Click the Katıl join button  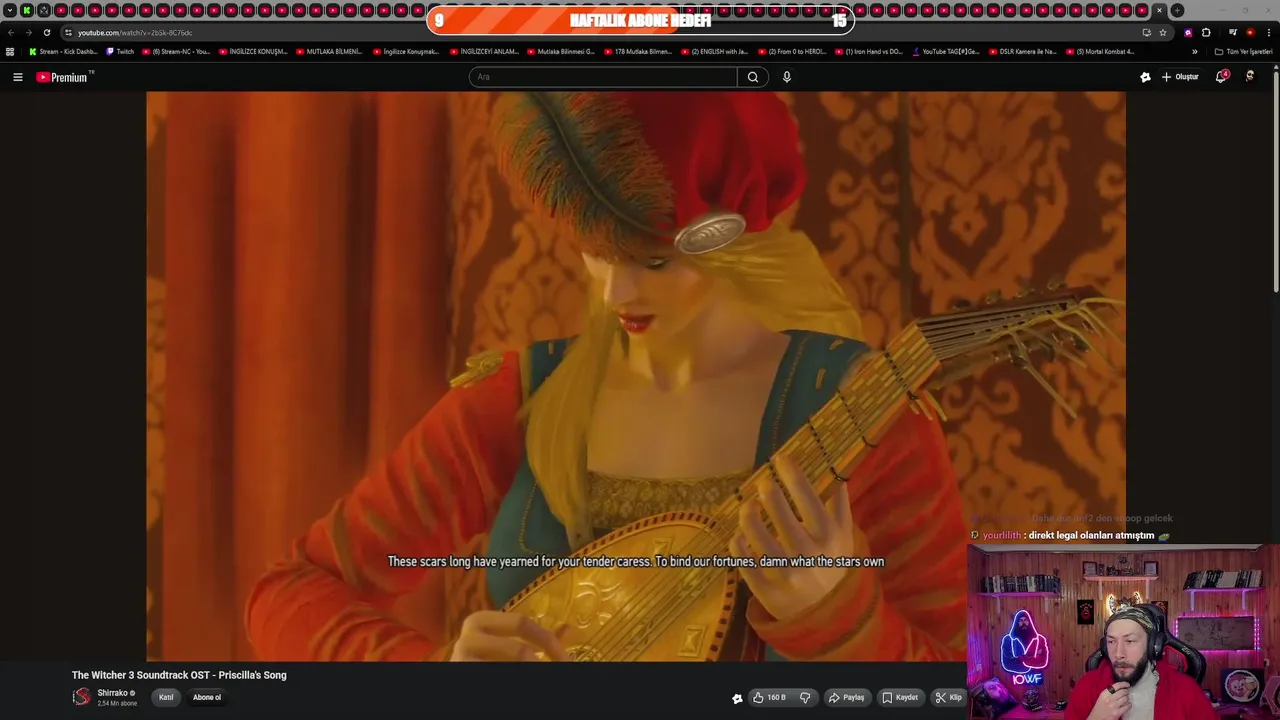(166, 697)
